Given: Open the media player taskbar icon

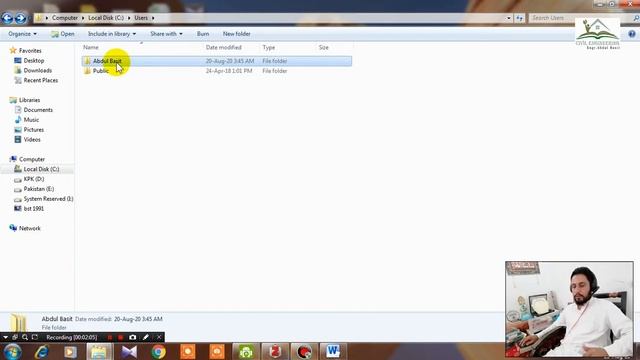Looking at the screenshot, I should pos(70,351).
